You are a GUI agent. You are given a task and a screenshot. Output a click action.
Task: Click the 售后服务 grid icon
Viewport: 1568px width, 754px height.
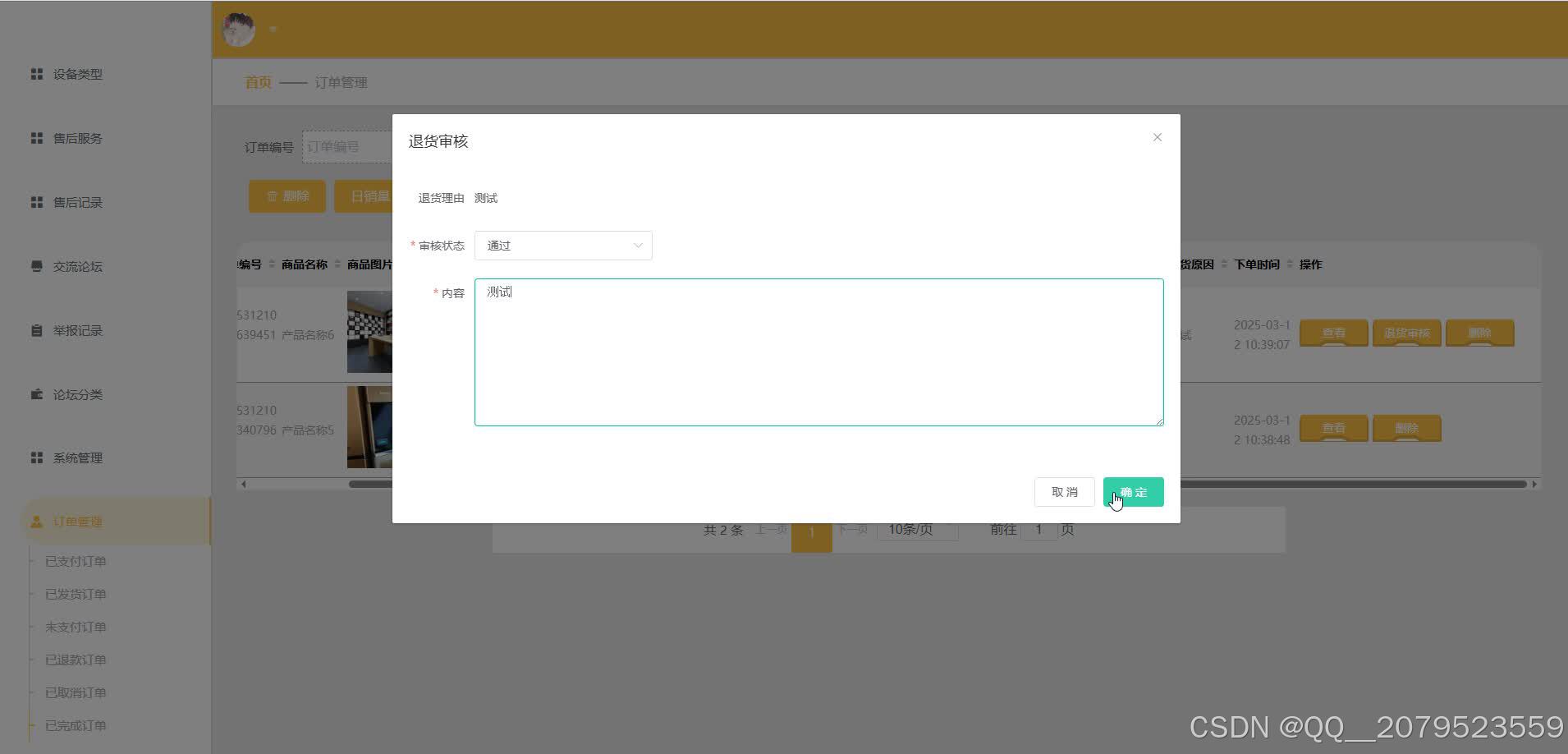click(36, 138)
